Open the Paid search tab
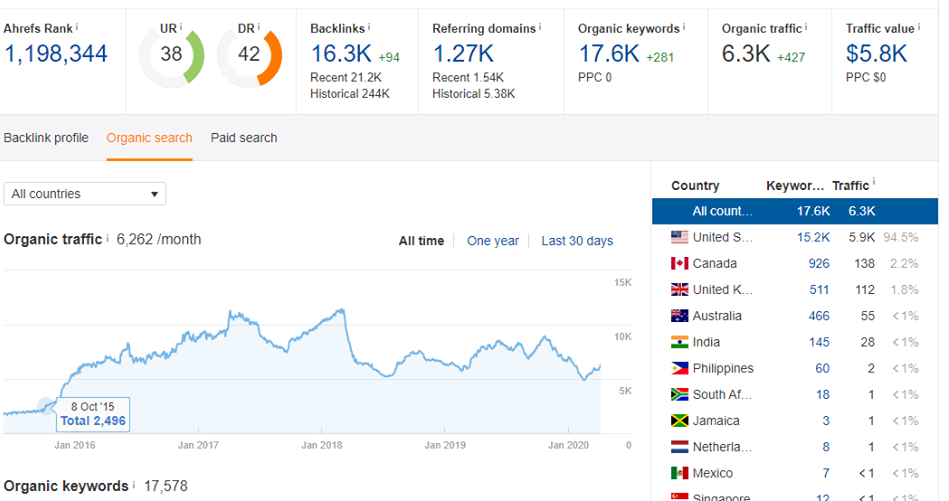Screen dimensions: 949x501 [244, 138]
